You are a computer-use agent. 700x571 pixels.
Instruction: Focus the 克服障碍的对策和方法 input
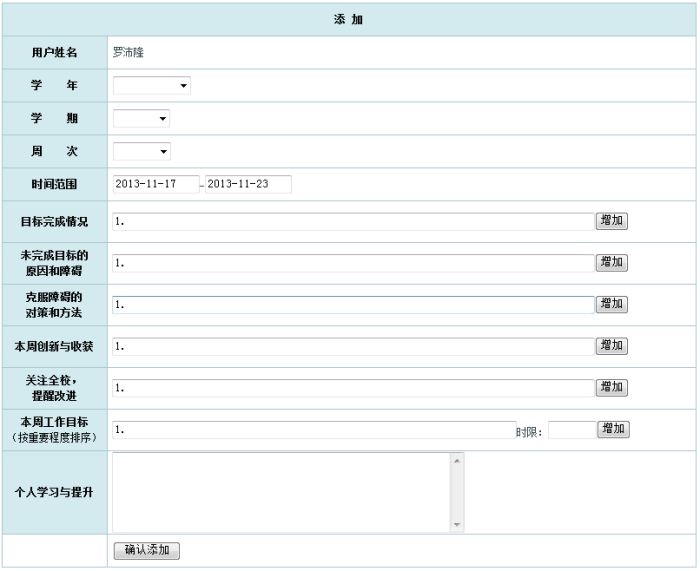[352, 305]
